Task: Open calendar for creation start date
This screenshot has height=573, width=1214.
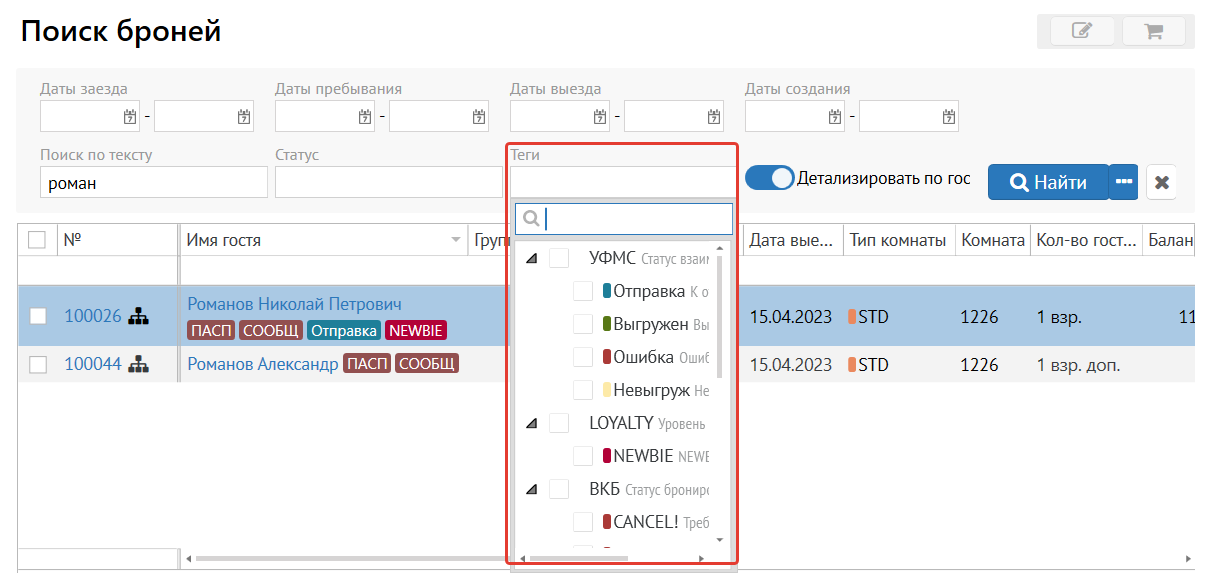Action: point(835,117)
